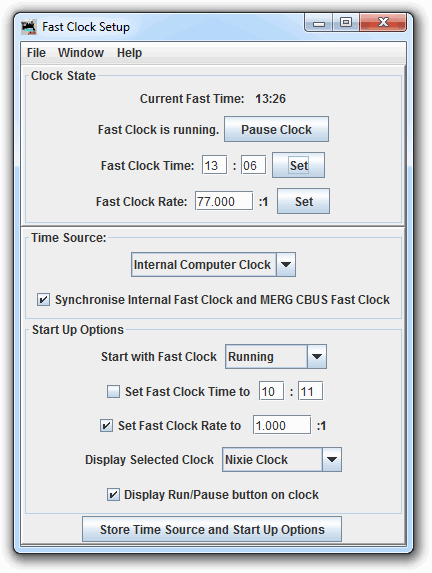Store Time Source and Start Up Options

(212, 529)
